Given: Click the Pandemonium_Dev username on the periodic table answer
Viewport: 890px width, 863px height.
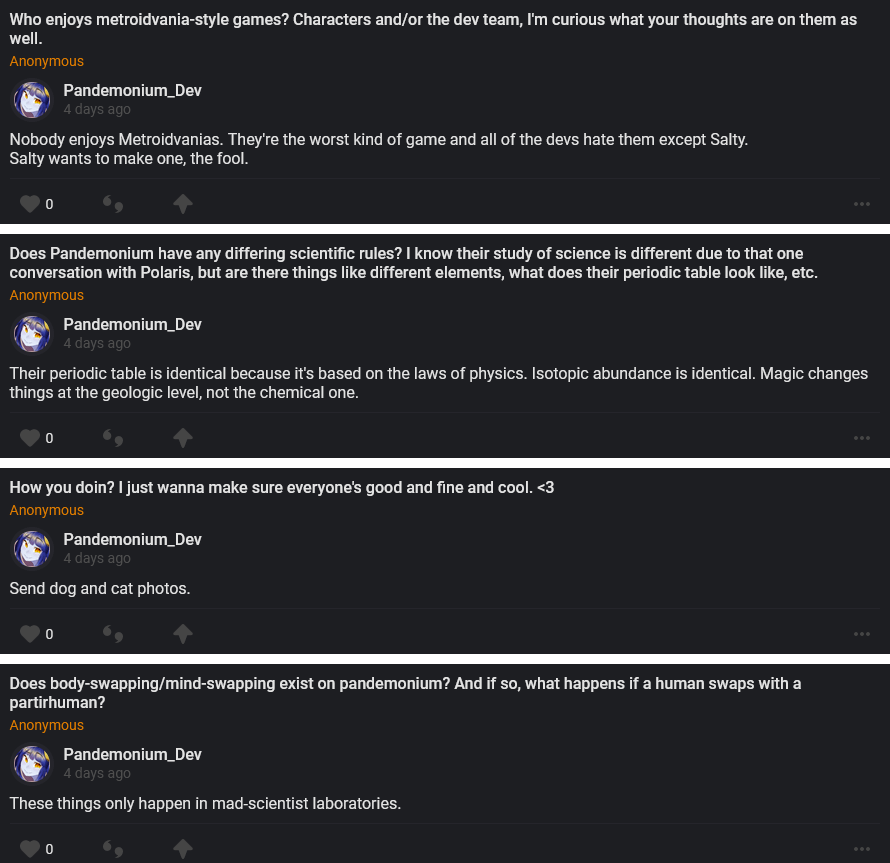Looking at the screenshot, I should (132, 324).
